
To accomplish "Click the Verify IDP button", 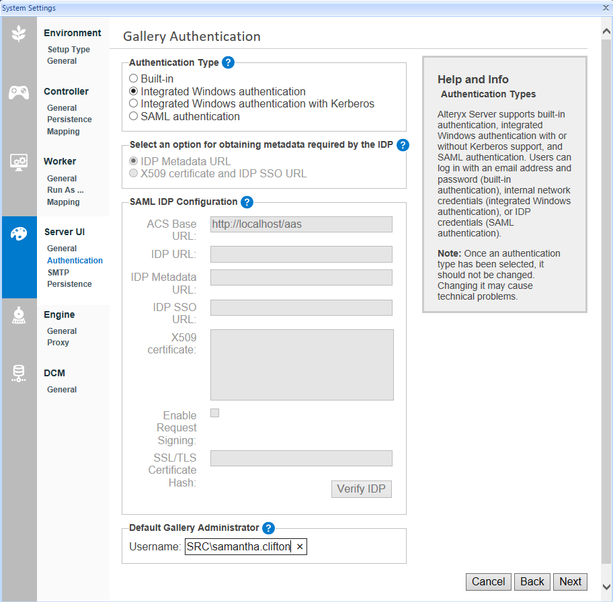I will pyautogui.click(x=361, y=489).
